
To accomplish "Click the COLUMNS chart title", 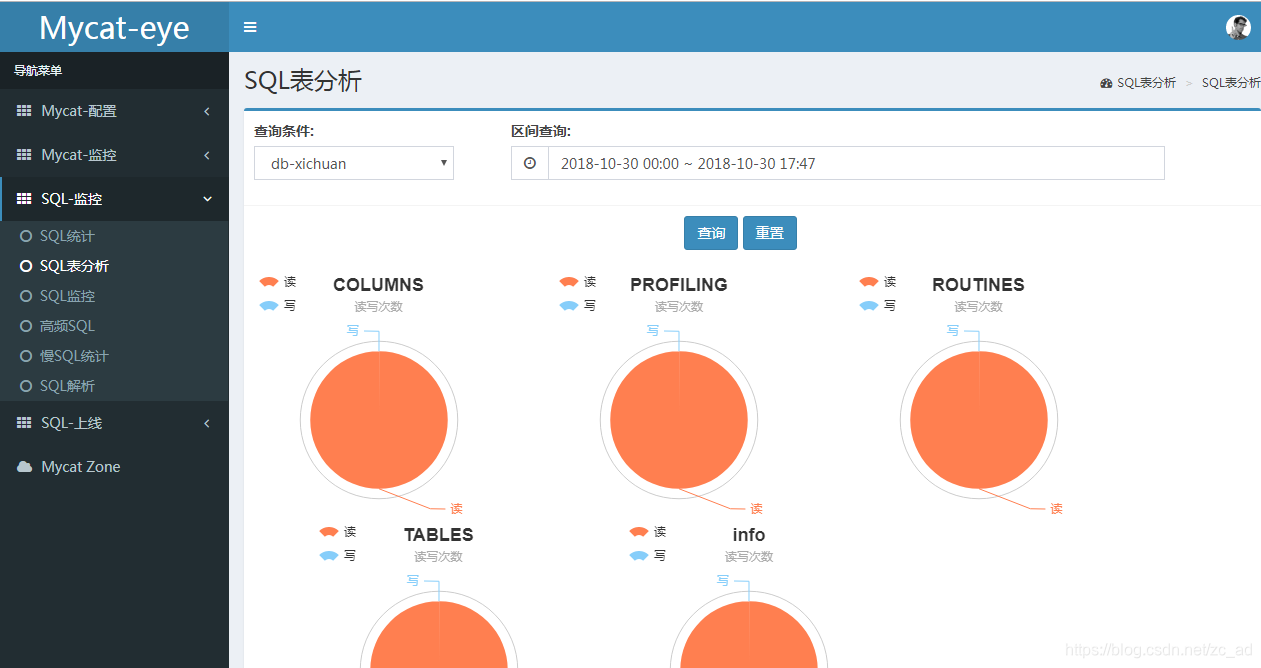I will pos(378,285).
